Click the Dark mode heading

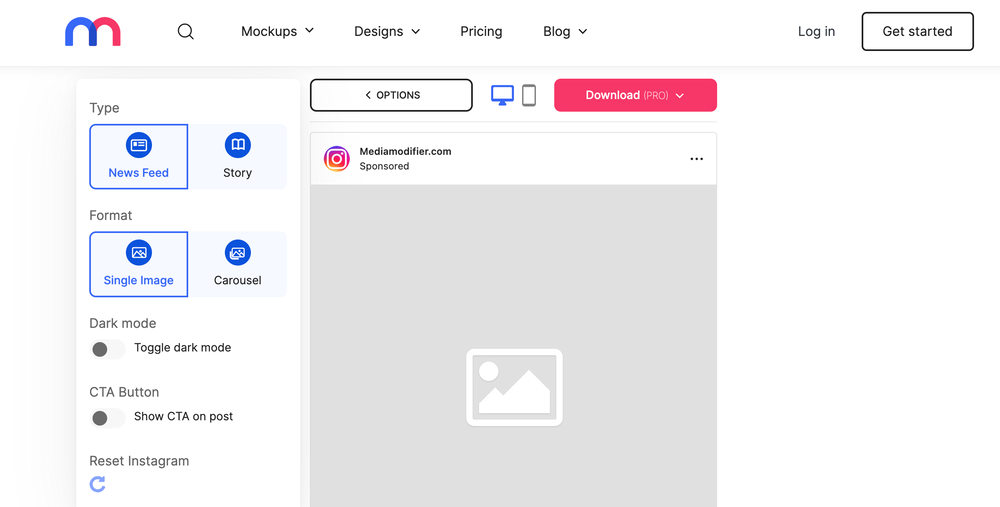pyautogui.click(x=122, y=323)
